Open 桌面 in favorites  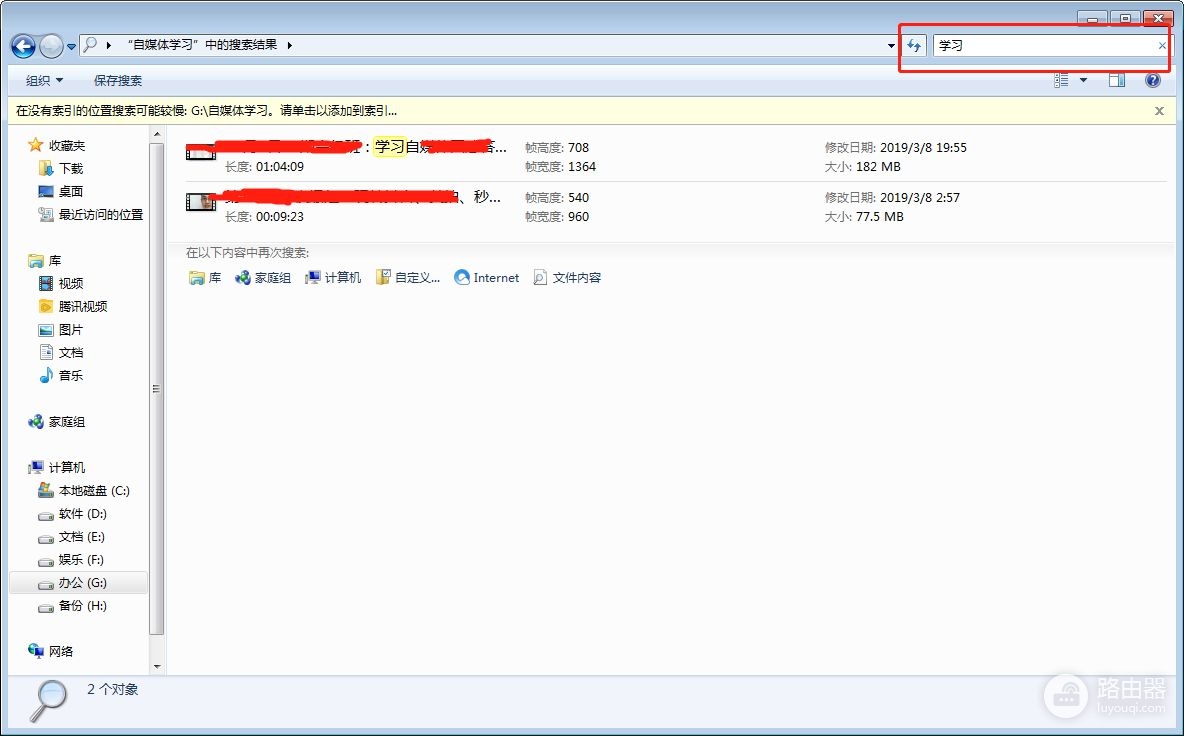point(60,191)
